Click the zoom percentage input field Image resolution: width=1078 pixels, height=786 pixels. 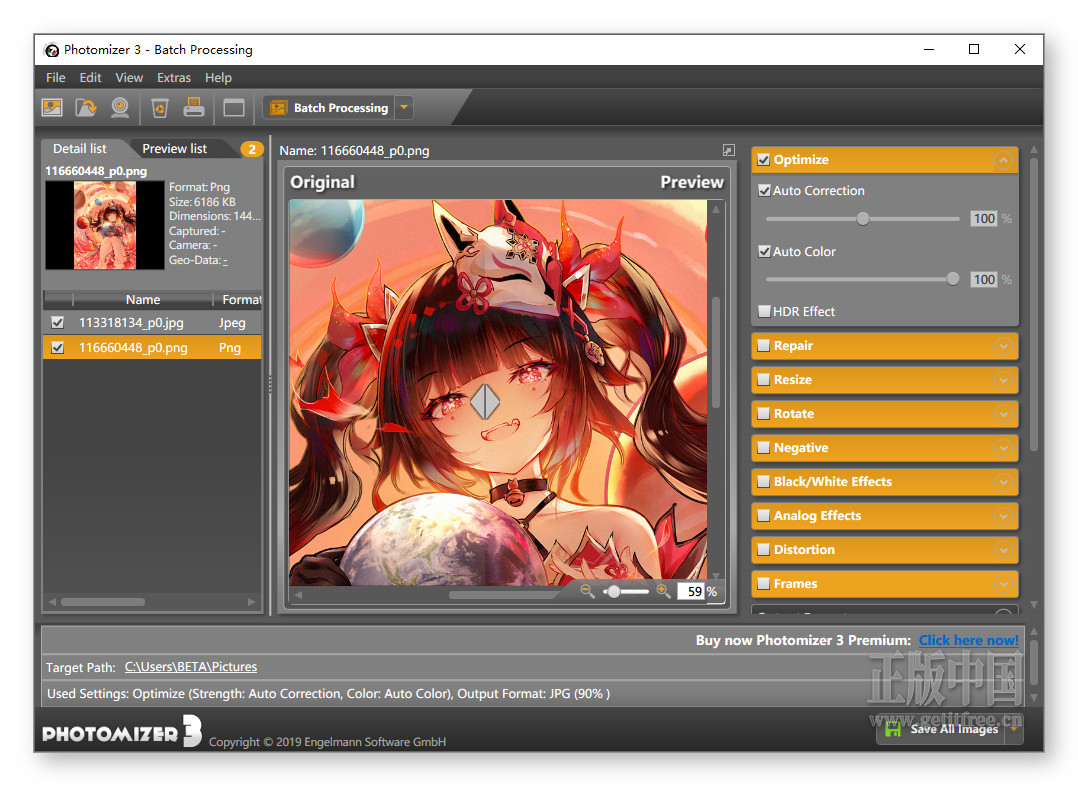691,591
